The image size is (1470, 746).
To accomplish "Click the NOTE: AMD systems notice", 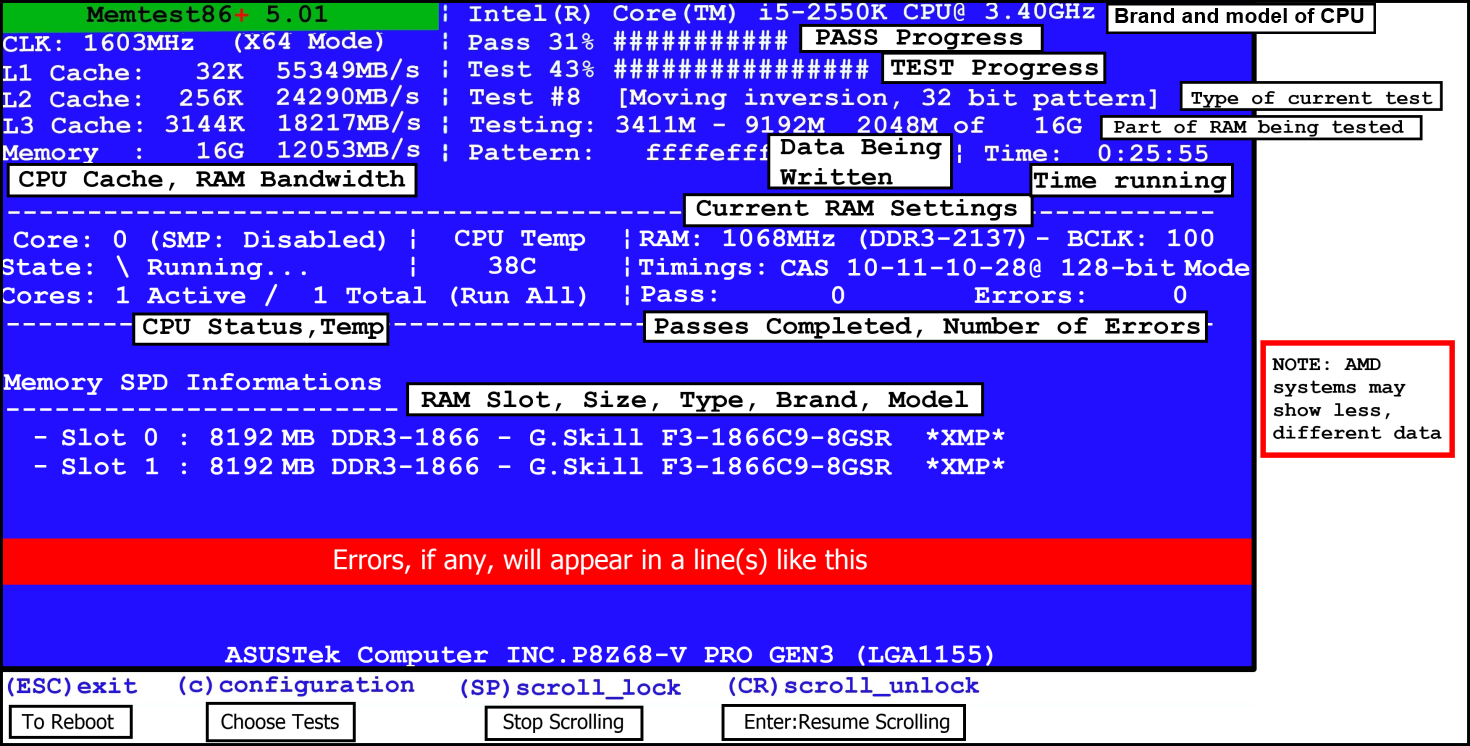I will coord(1357,399).
